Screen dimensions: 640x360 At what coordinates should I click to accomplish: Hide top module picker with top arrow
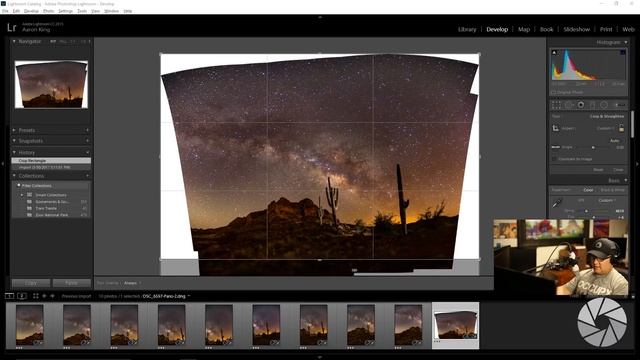320,17
